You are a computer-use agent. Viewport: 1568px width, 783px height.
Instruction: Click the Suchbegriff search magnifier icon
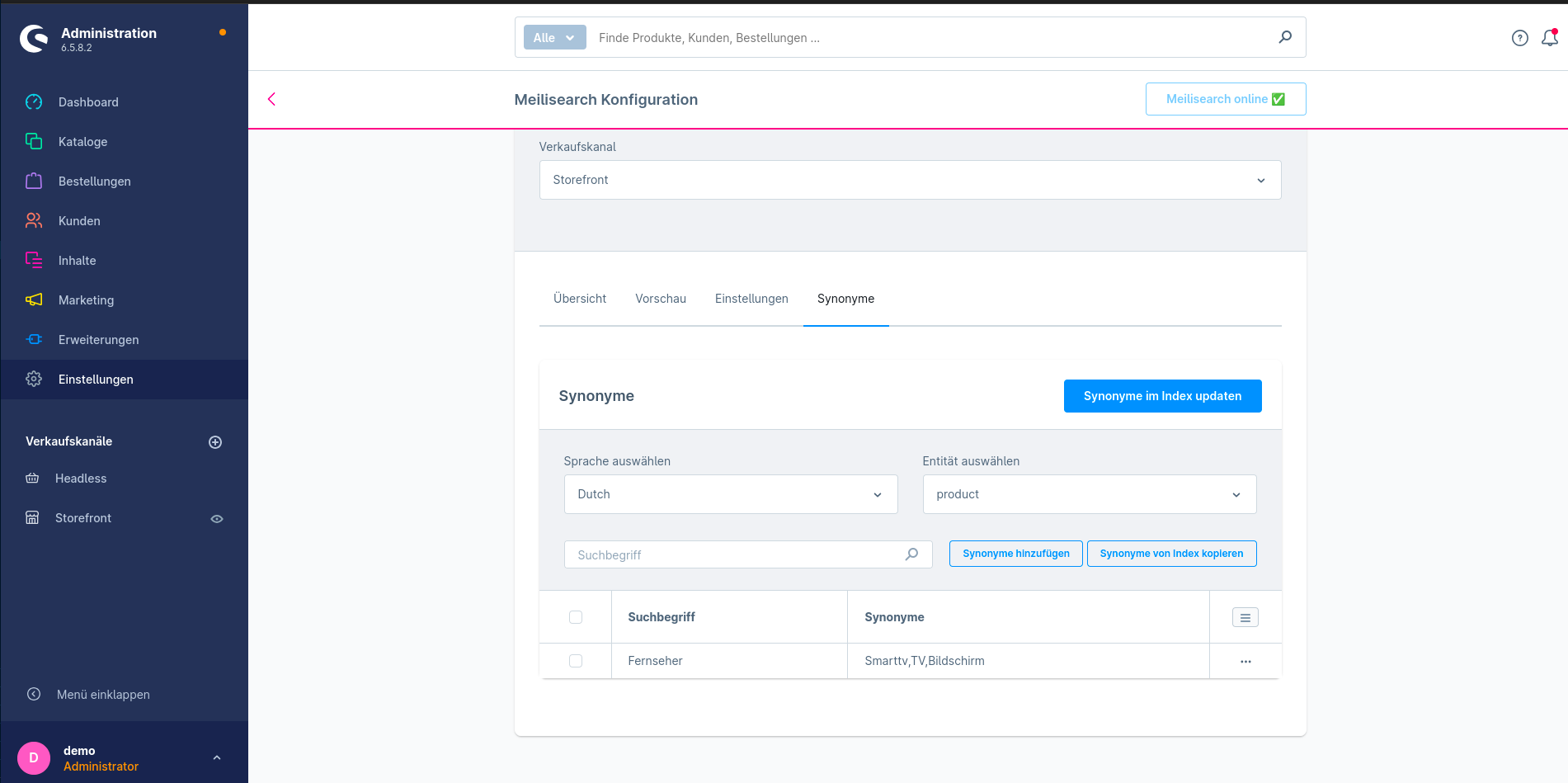pyautogui.click(x=911, y=554)
